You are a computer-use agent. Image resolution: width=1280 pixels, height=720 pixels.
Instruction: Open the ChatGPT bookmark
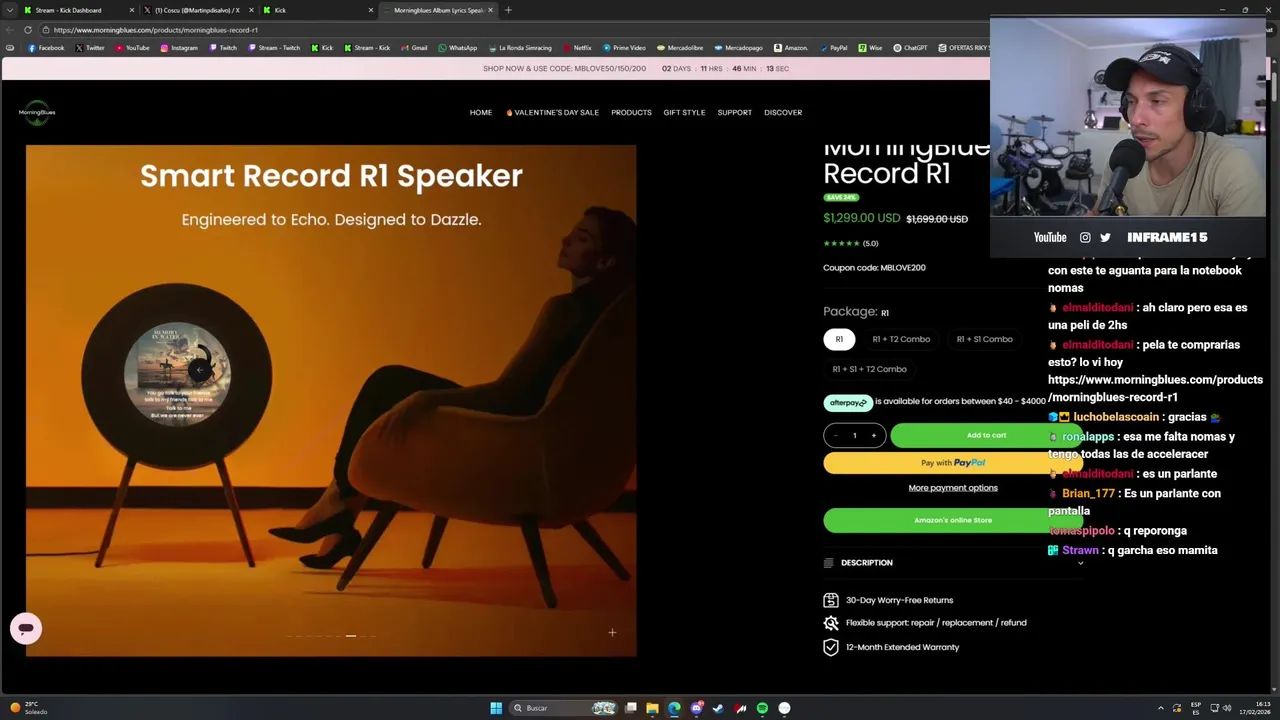point(911,48)
